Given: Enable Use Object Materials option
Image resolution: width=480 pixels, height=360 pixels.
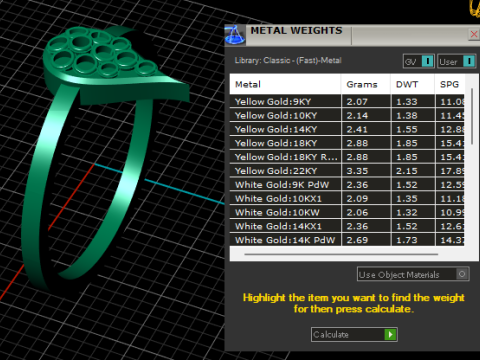Looking at the screenshot, I should coord(413,274).
